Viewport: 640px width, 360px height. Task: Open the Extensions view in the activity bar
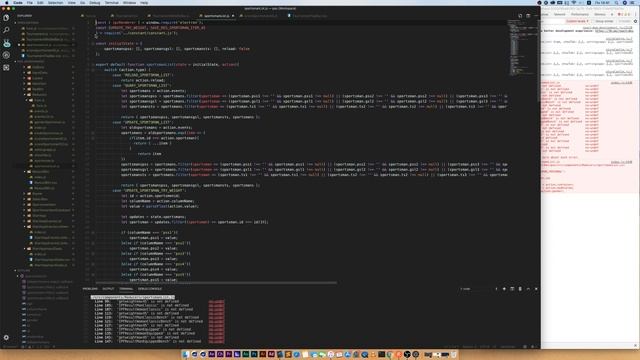tap(6, 67)
